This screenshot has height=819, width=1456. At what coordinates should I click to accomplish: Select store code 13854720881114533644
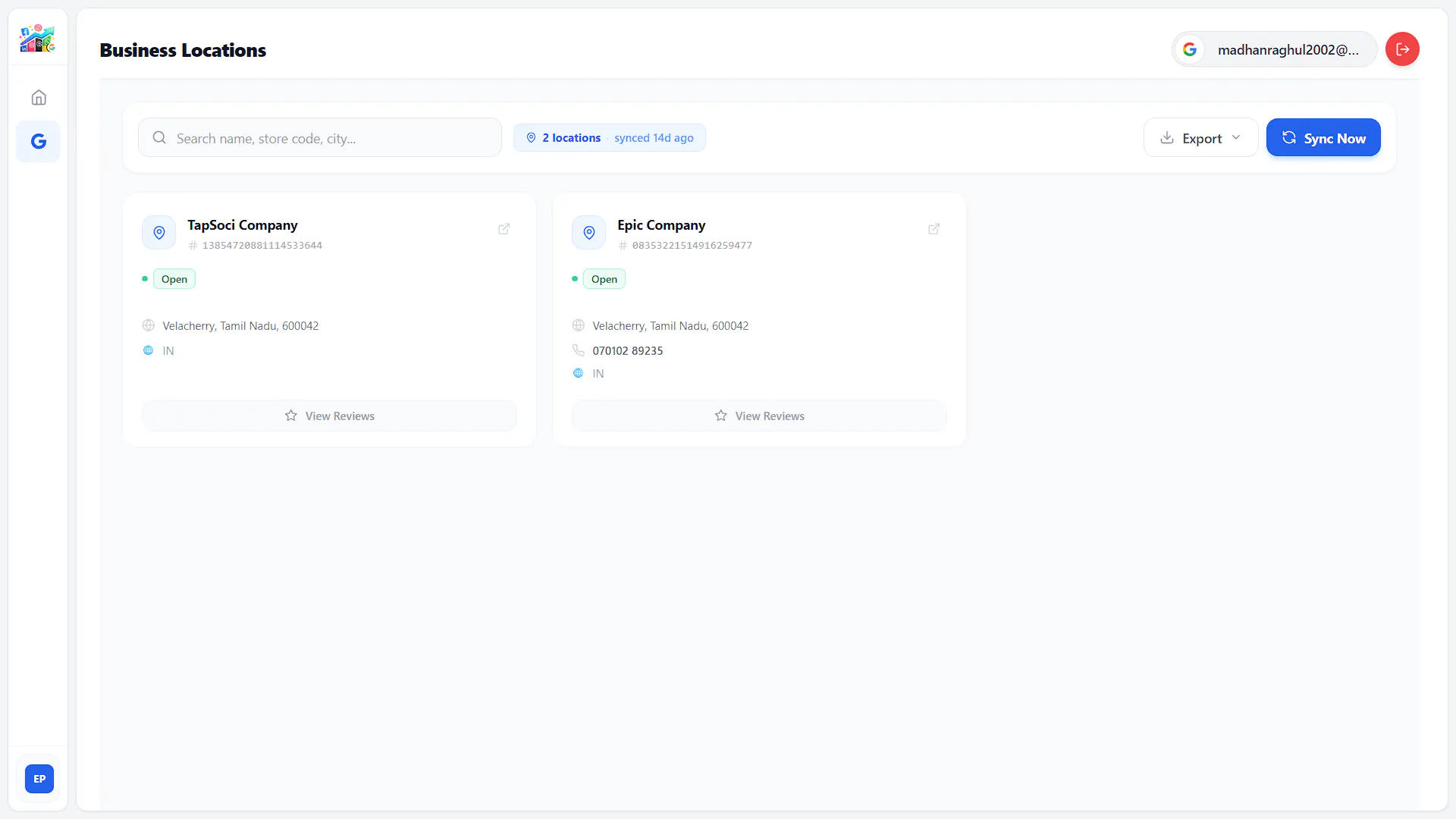pyautogui.click(x=262, y=246)
